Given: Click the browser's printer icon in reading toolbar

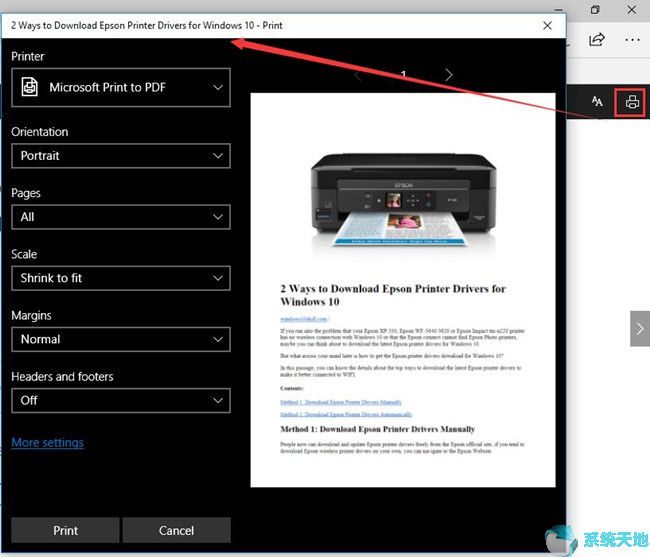Looking at the screenshot, I should point(632,102).
